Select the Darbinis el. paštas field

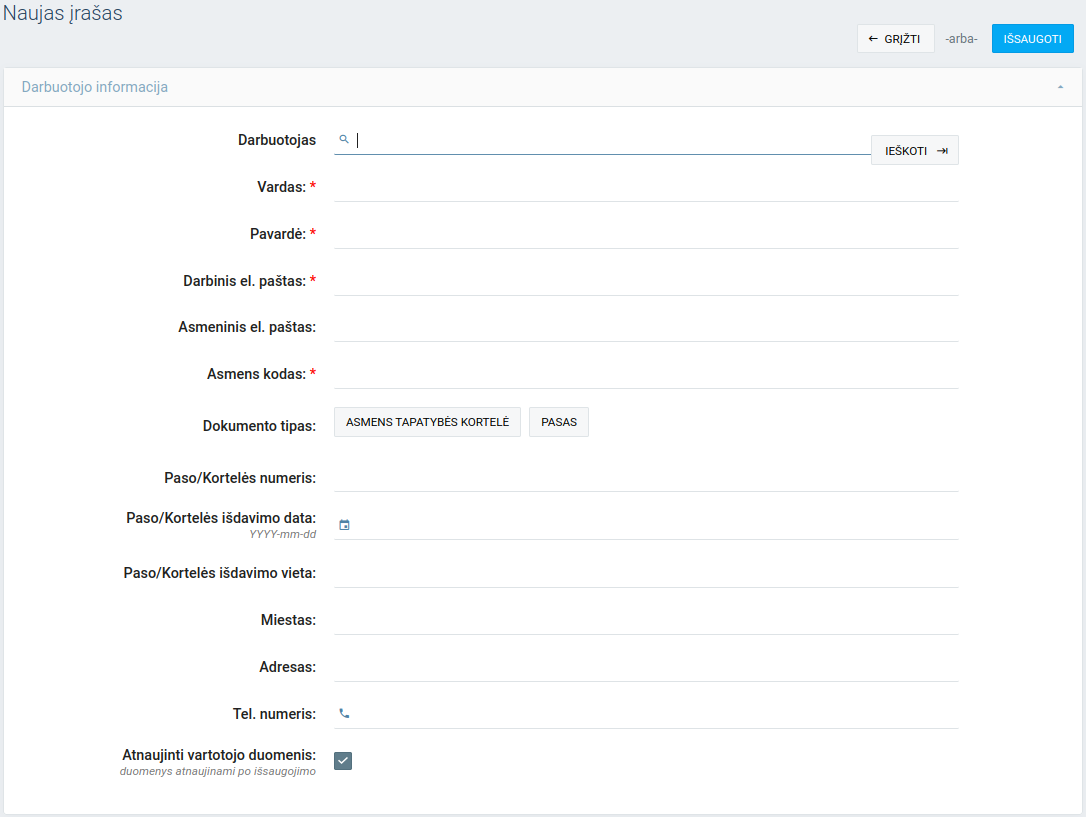645,281
